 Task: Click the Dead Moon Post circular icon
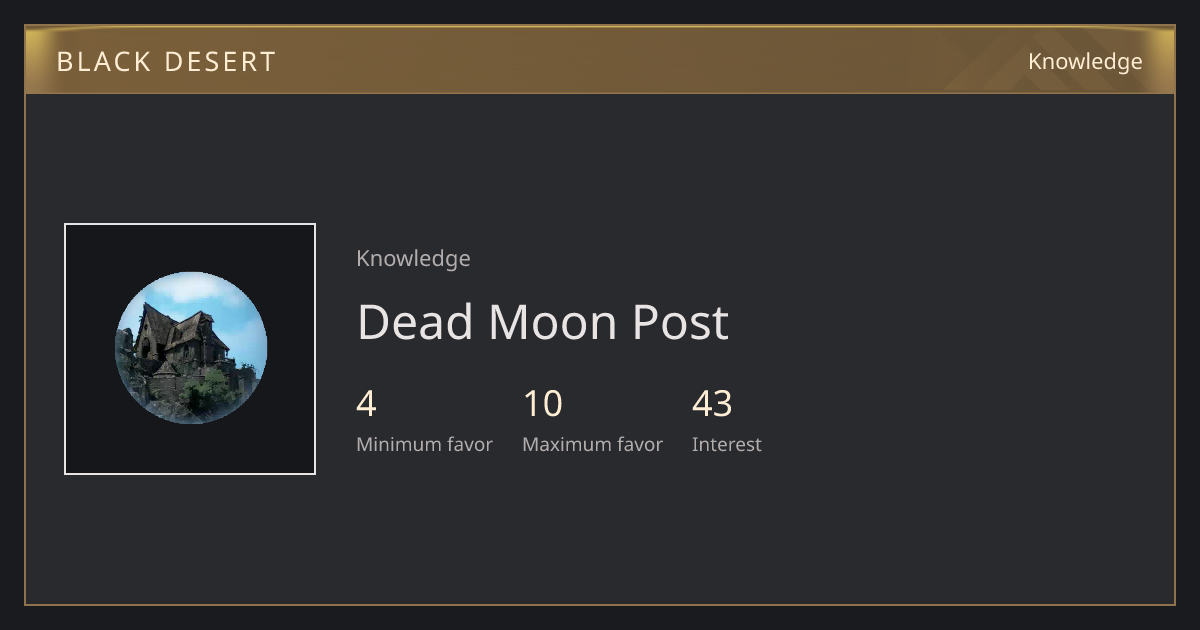191,348
